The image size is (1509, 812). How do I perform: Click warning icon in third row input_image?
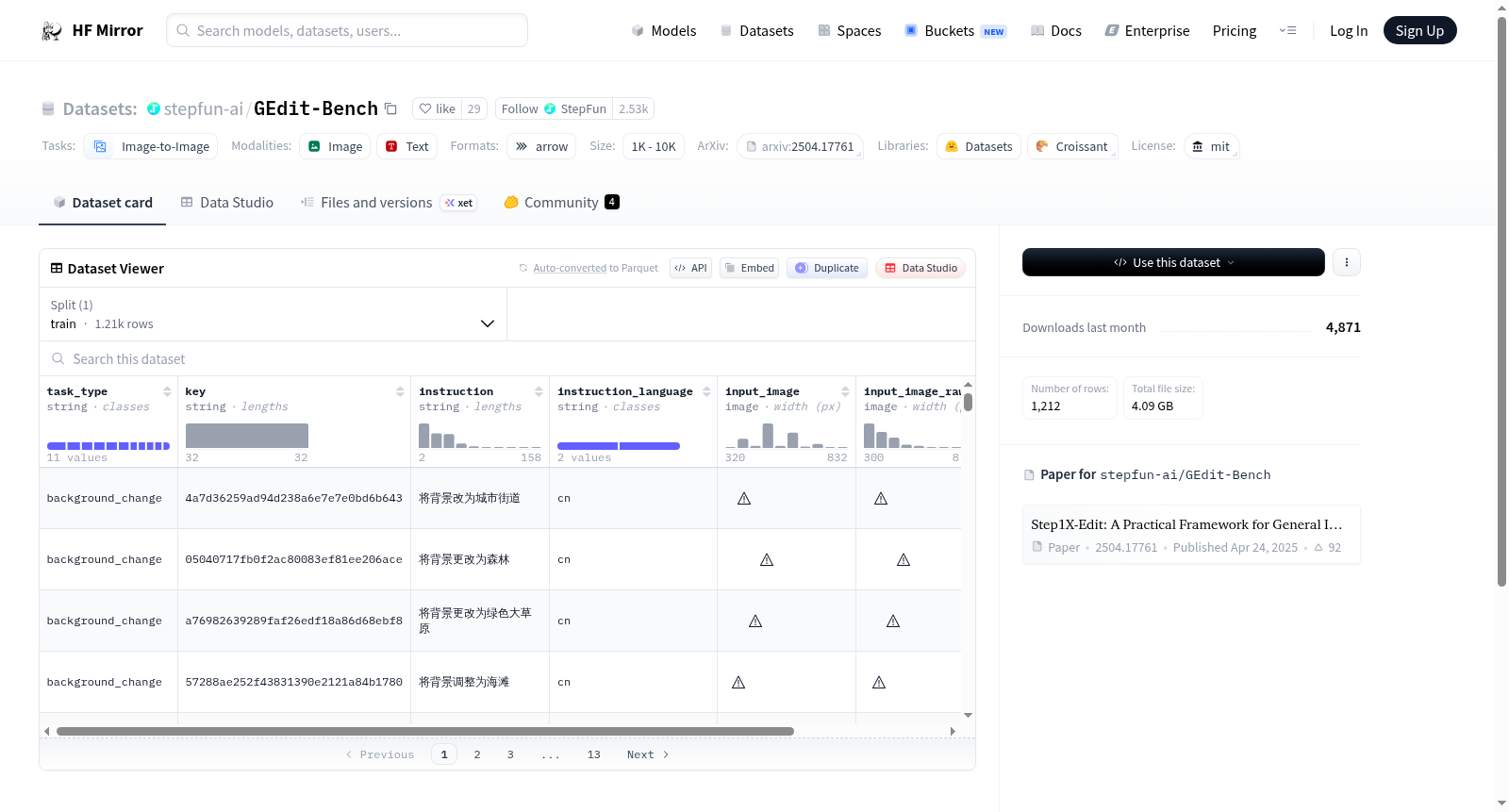coord(755,621)
